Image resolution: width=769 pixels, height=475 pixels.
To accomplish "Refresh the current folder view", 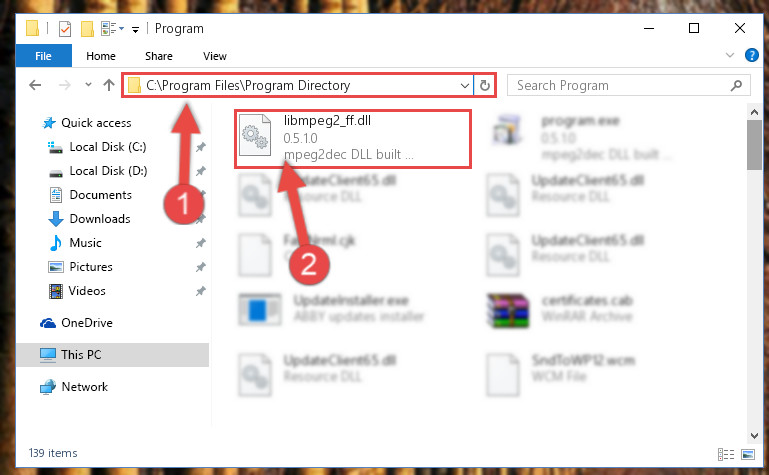I will (485, 85).
